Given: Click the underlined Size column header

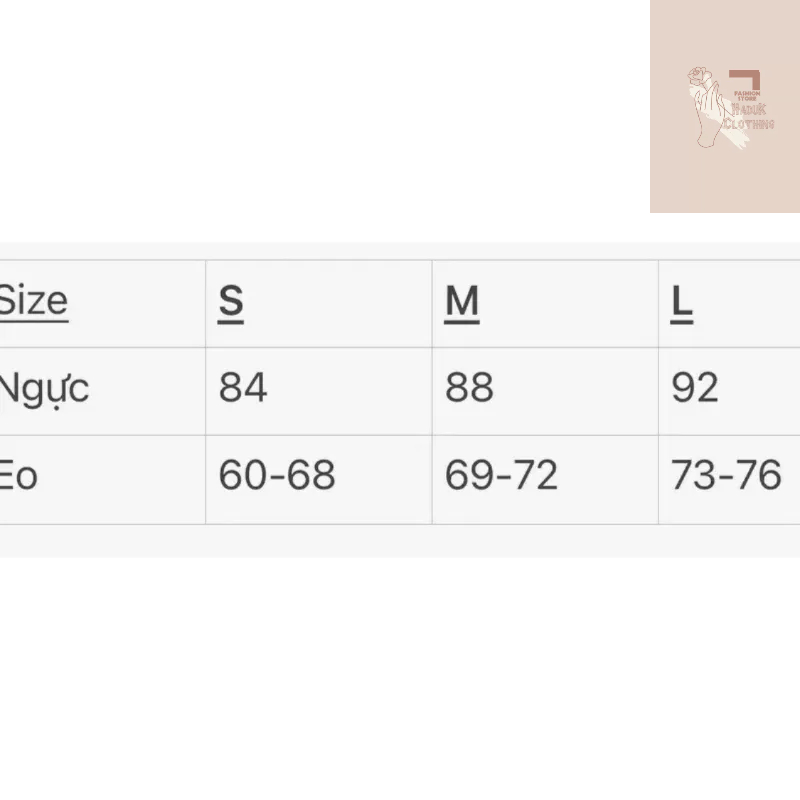Looking at the screenshot, I should (33, 301).
